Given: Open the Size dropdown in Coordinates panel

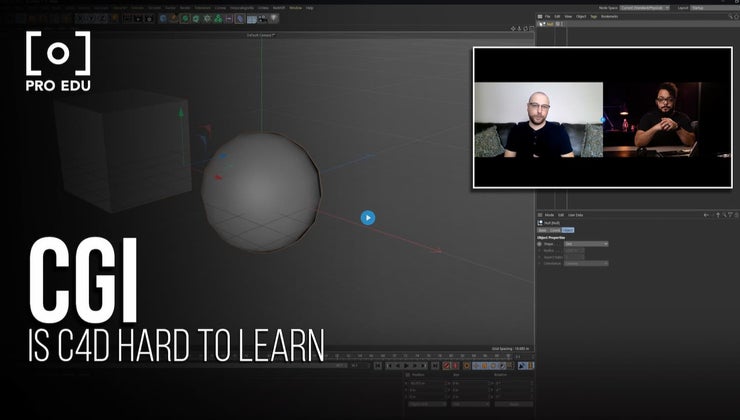Looking at the screenshot, I should pyautogui.click(x=471, y=404).
